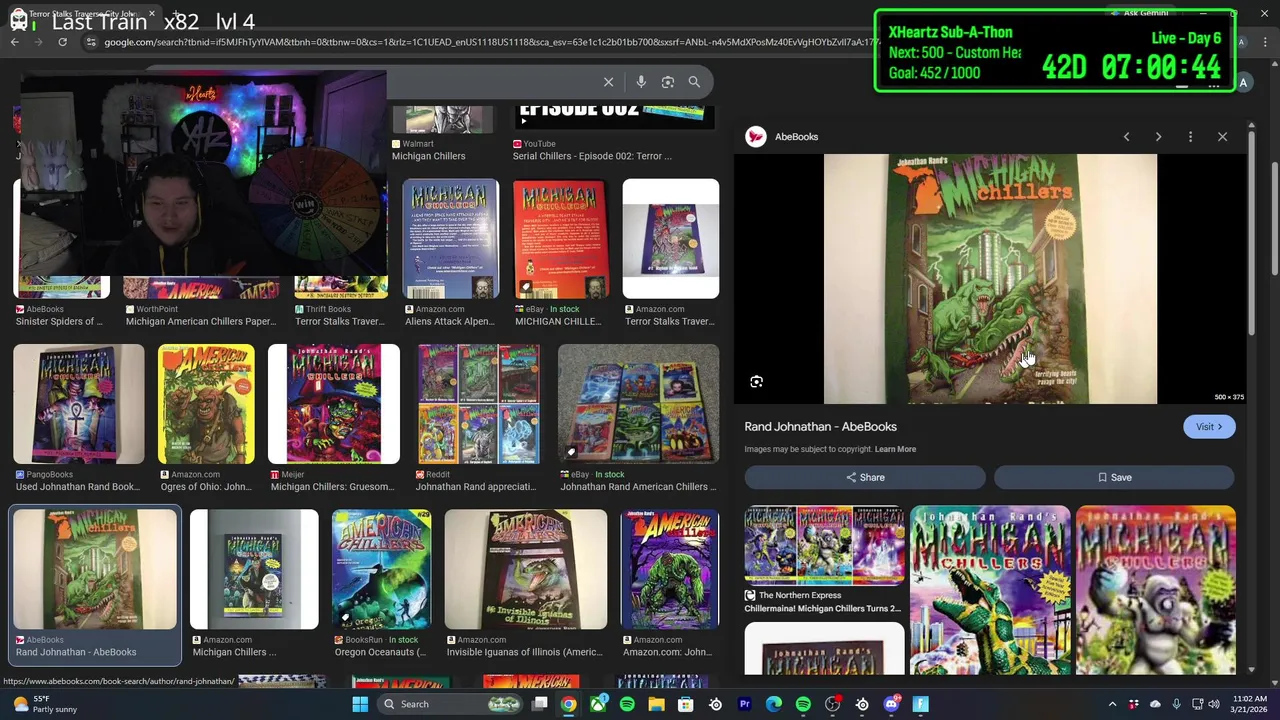Start a voice search with microphone
The image size is (1280, 720).
click(x=641, y=82)
